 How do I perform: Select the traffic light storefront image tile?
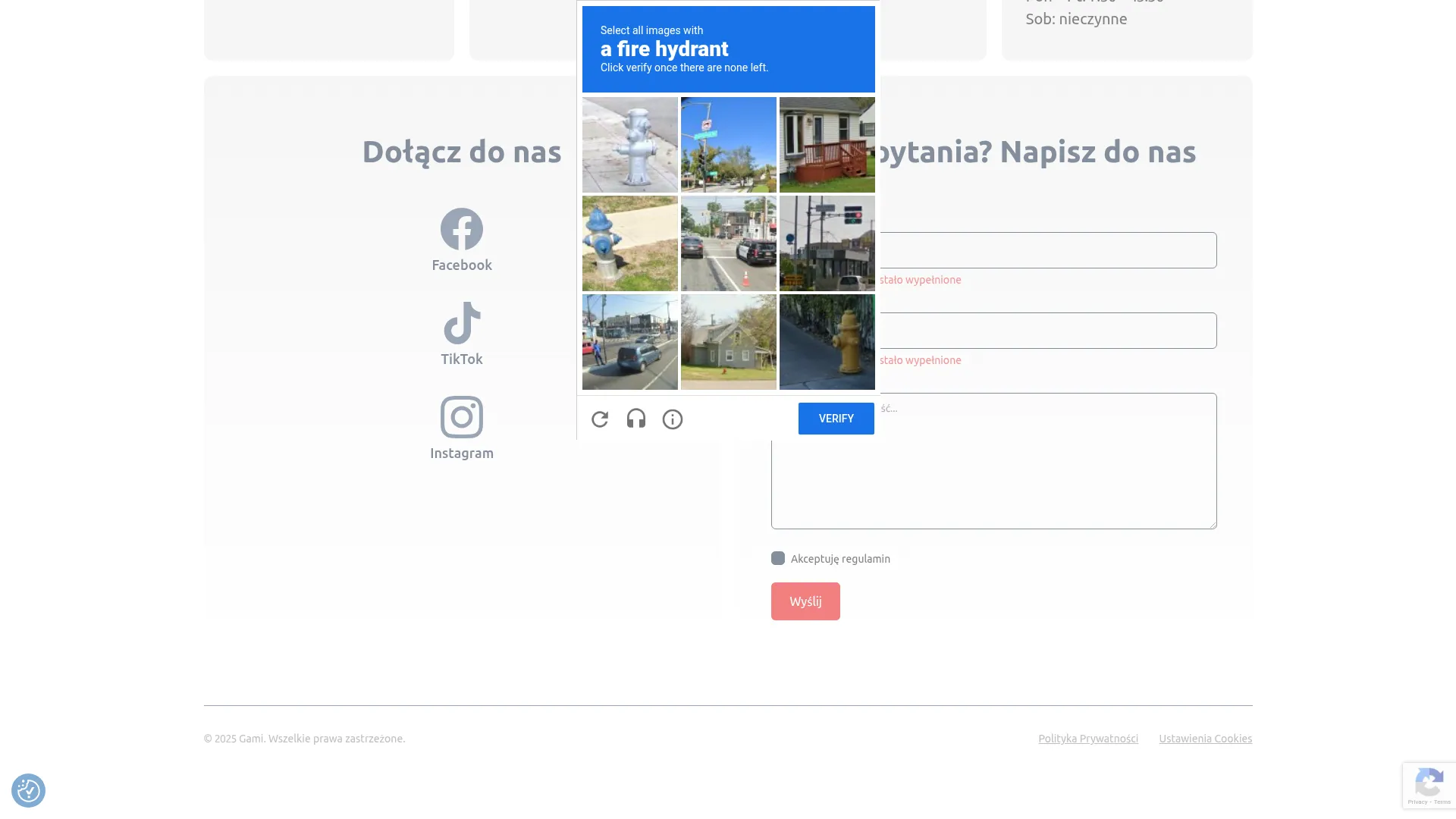coord(827,243)
